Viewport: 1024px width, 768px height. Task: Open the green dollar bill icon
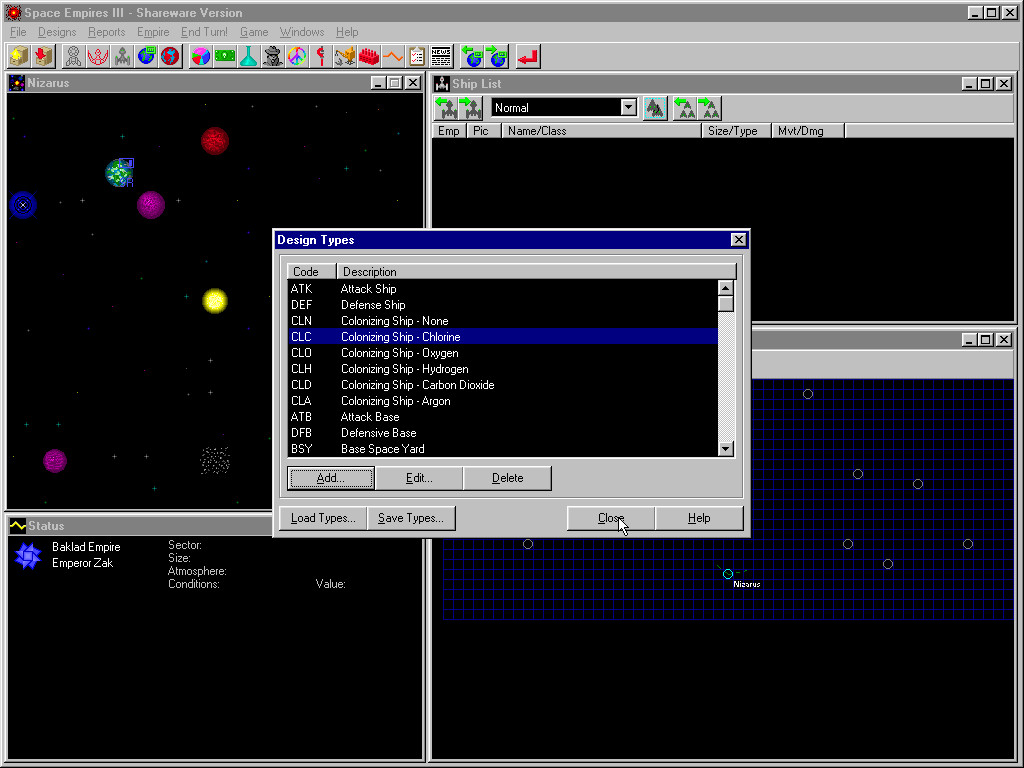coord(225,56)
